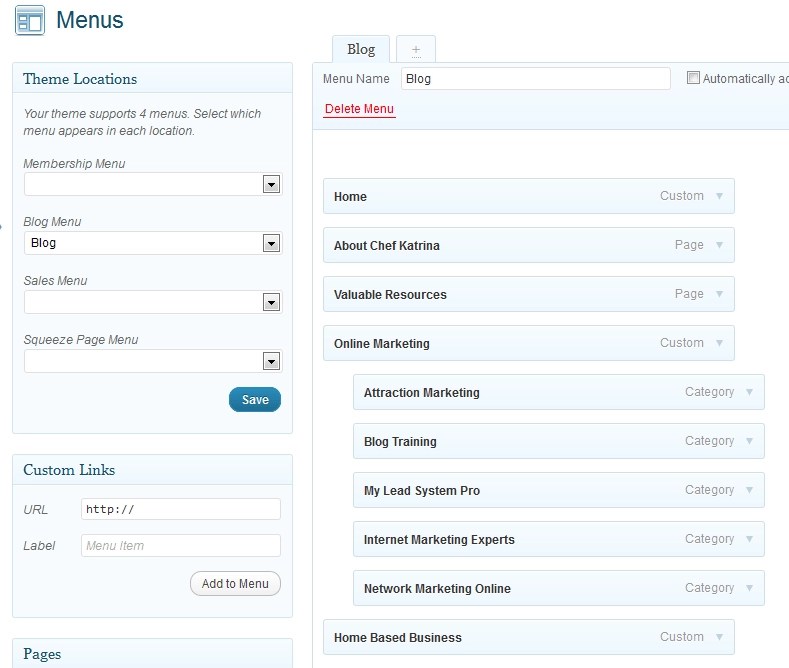Select Network Marketing Online title
This screenshot has height=668, width=789.
[437, 589]
